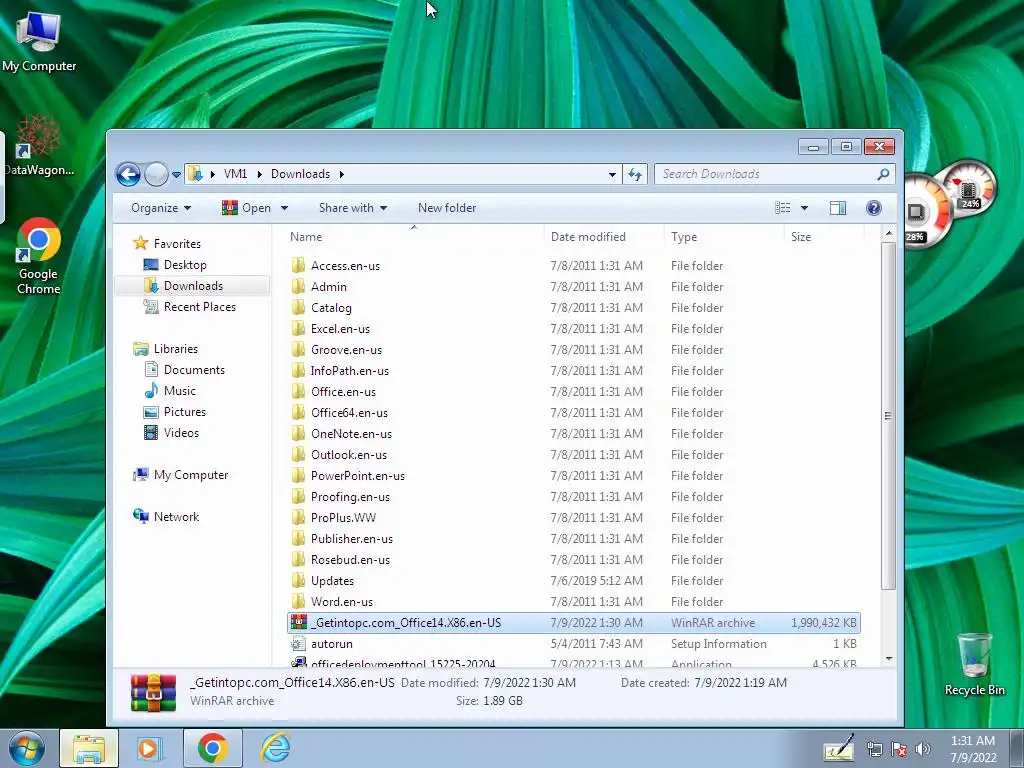Viewport: 1024px width, 768px height.
Task: Open Windows Media Player from the taskbar
Action: click(x=148, y=748)
